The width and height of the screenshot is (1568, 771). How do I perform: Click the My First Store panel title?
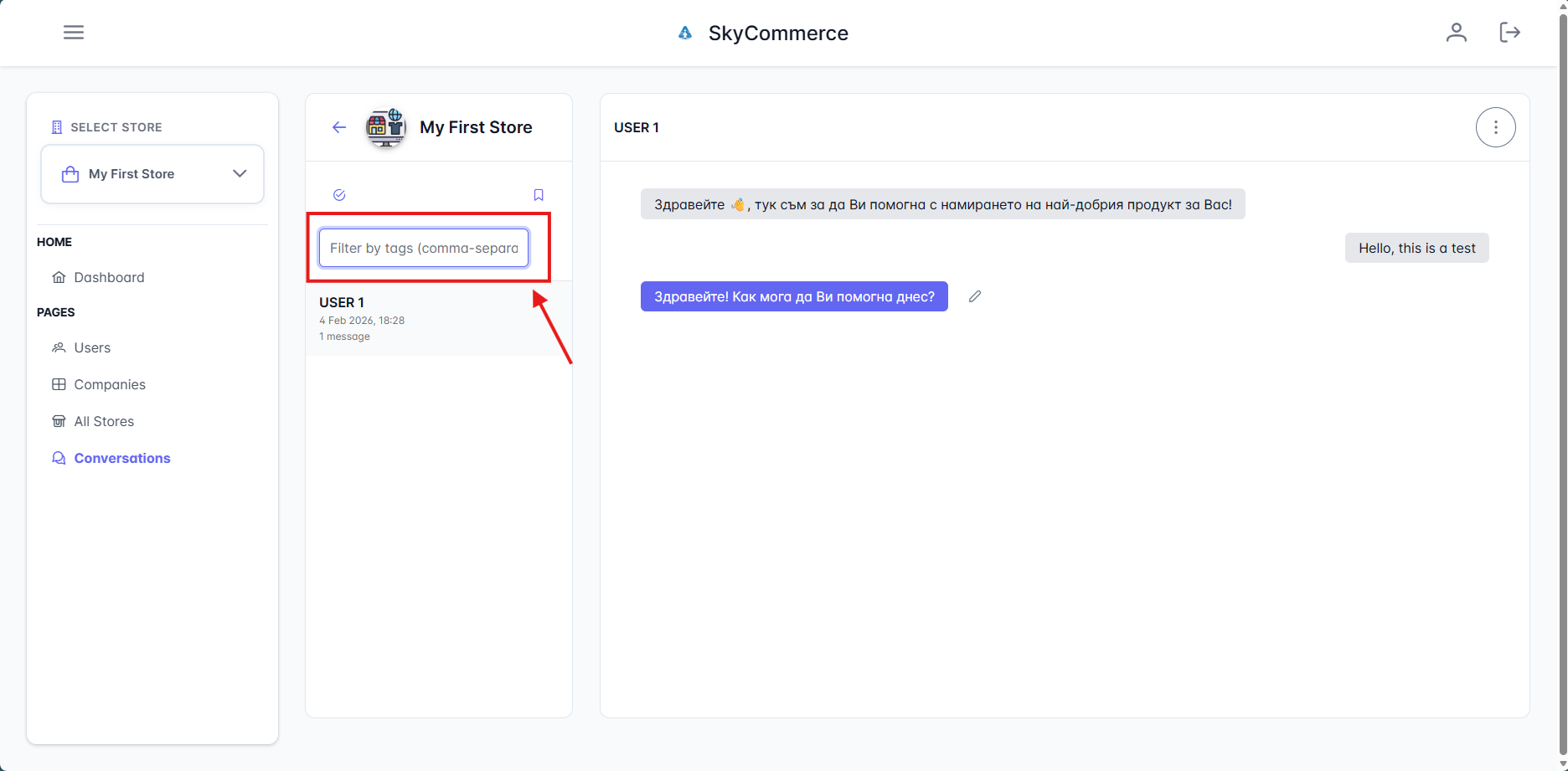tap(476, 127)
